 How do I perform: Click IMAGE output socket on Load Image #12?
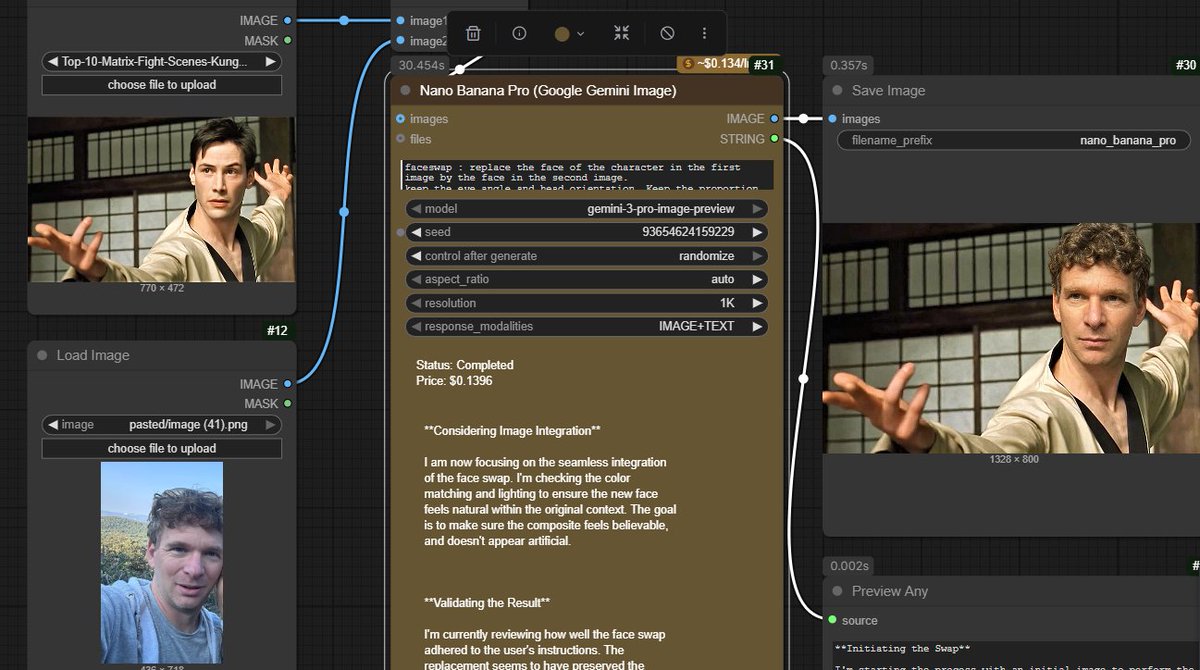click(287, 383)
